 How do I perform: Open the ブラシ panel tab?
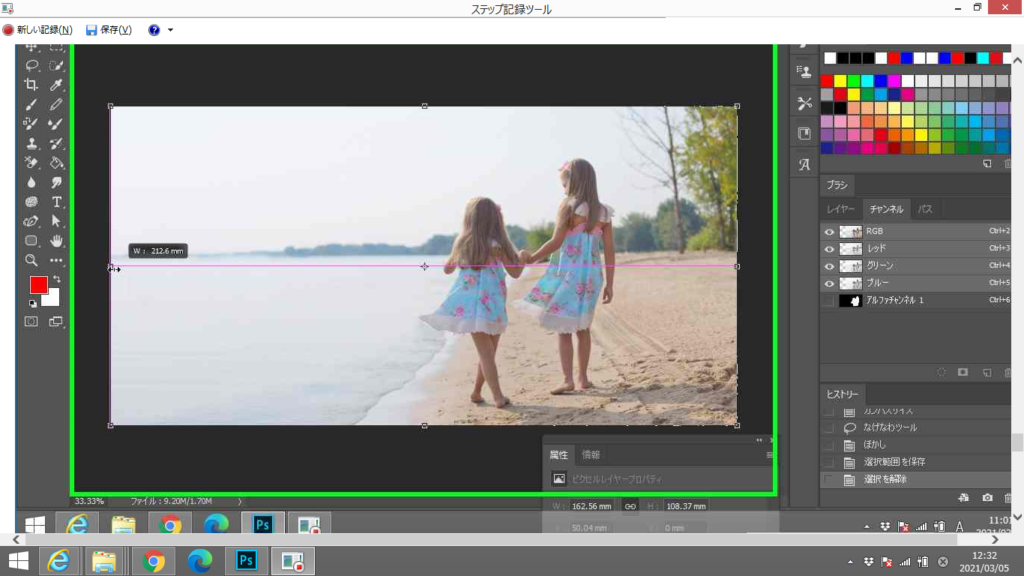point(837,185)
